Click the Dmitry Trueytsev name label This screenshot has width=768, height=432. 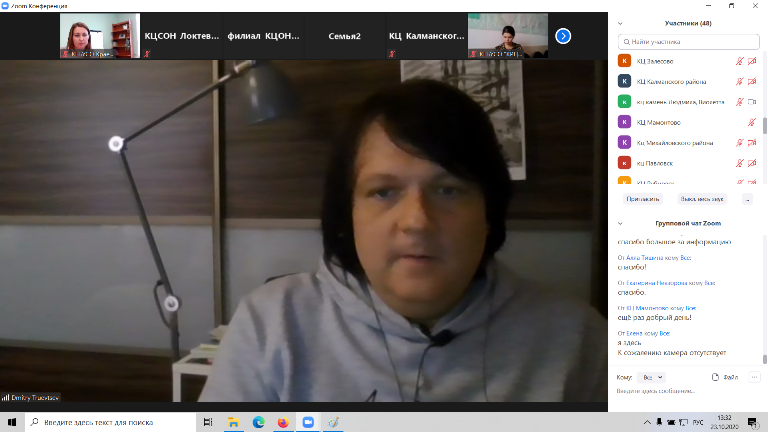[x=34, y=398]
